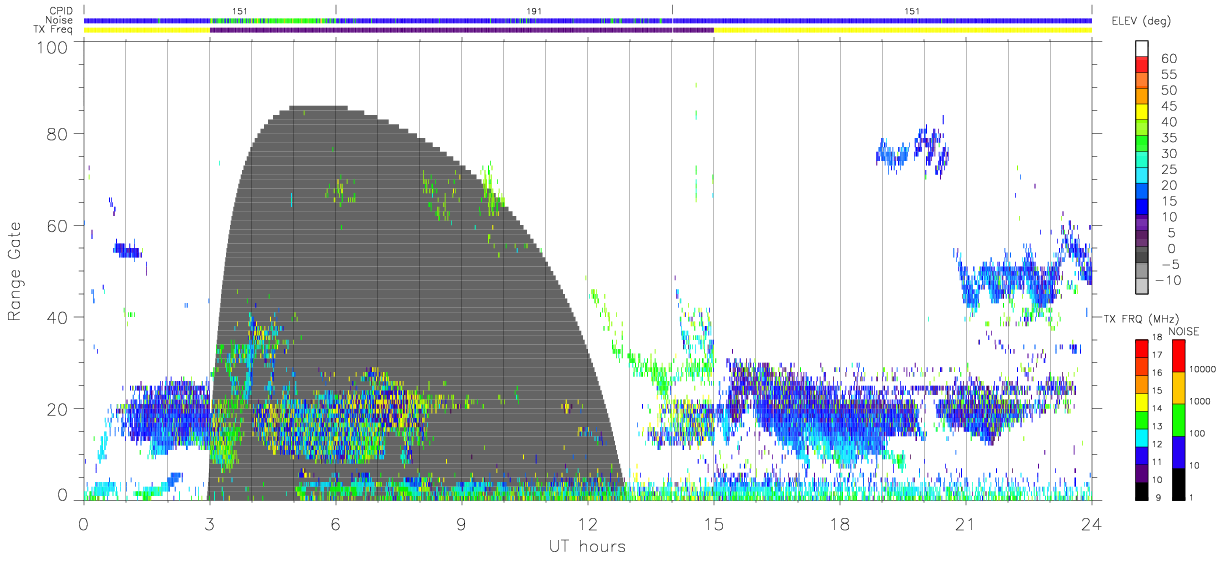Viewport: 1228px width, 567px height.
Task: Click the '191' CPID value
Action: pyautogui.click(x=534, y=10)
